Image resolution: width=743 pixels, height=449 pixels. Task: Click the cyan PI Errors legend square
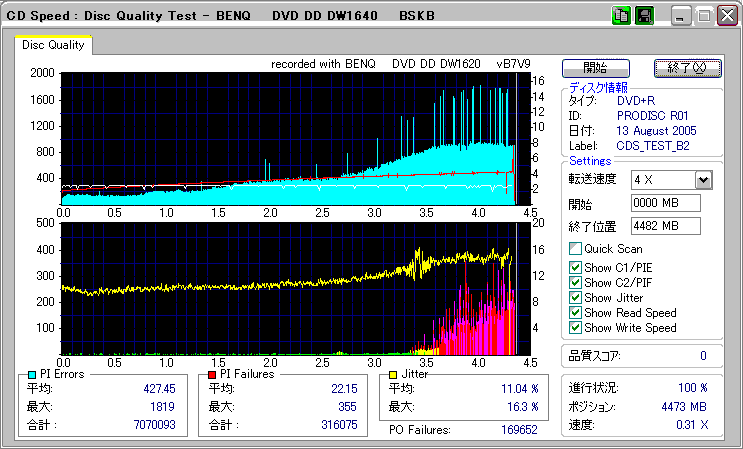(31, 374)
